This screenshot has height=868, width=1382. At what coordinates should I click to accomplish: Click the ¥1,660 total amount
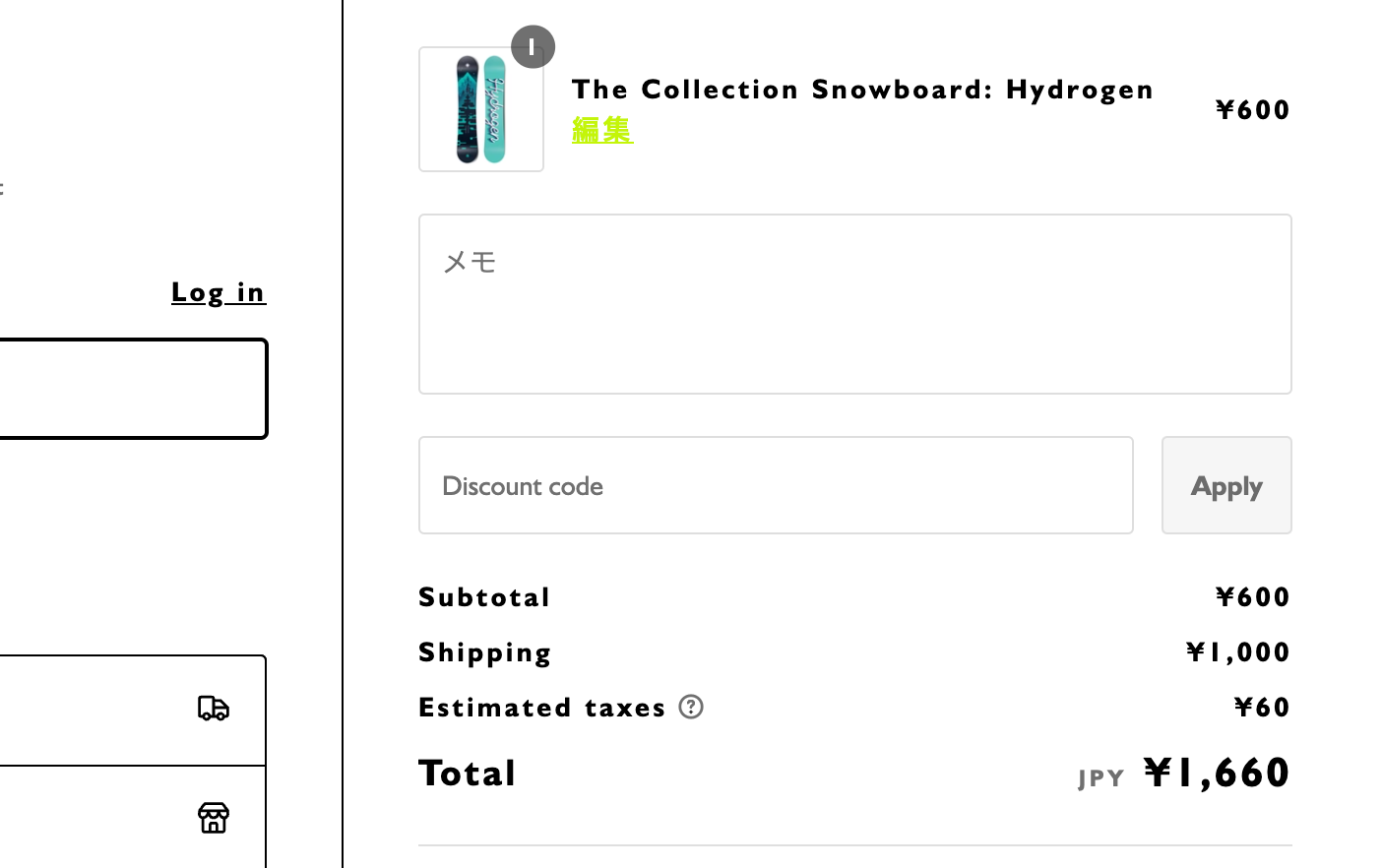tap(1217, 774)
